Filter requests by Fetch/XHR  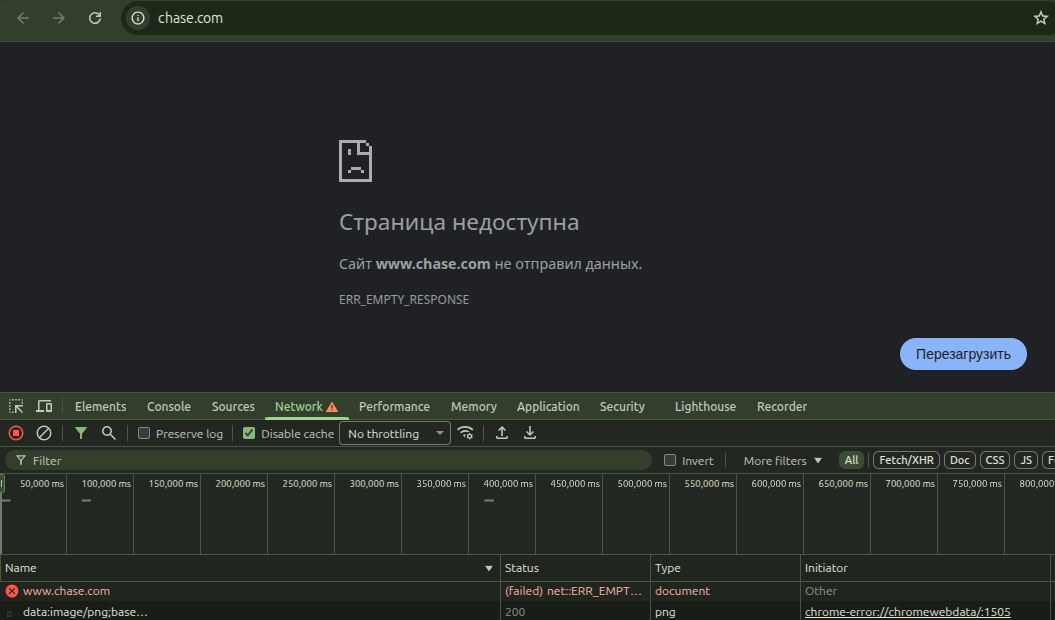tap(906, 460)
